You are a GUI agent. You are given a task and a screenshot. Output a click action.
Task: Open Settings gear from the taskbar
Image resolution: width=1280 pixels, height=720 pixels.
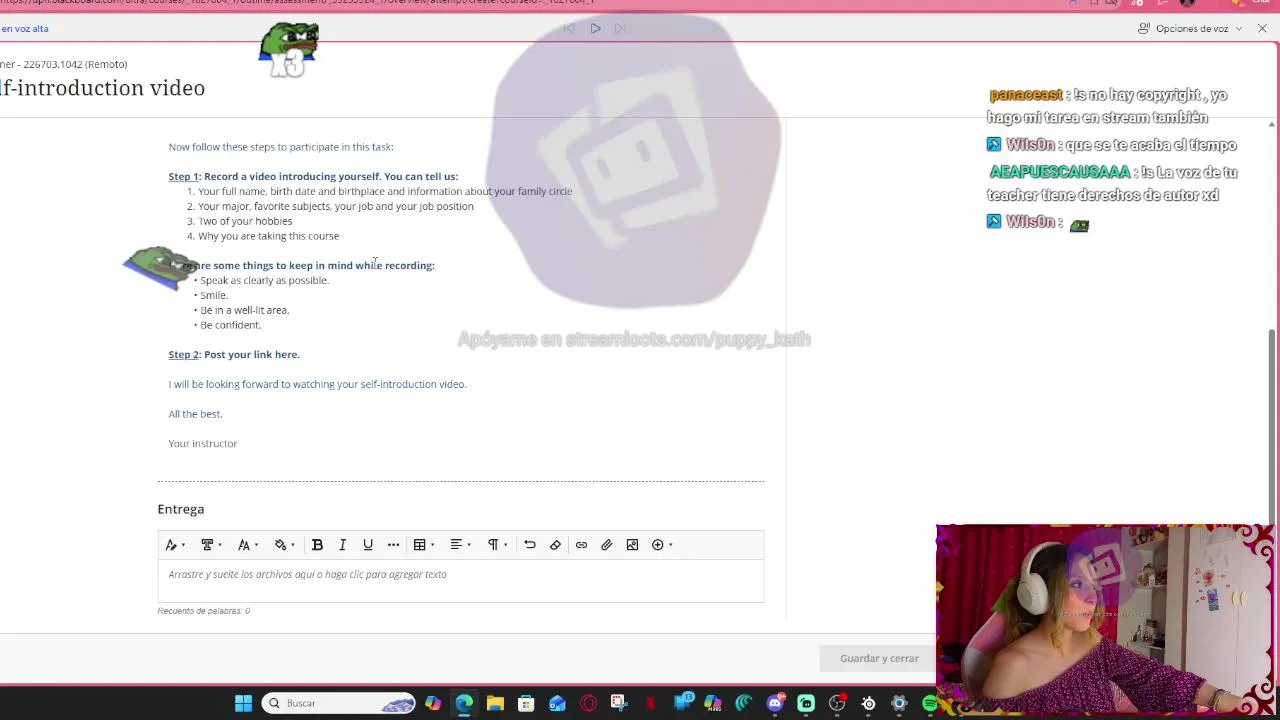pos(899,703)
